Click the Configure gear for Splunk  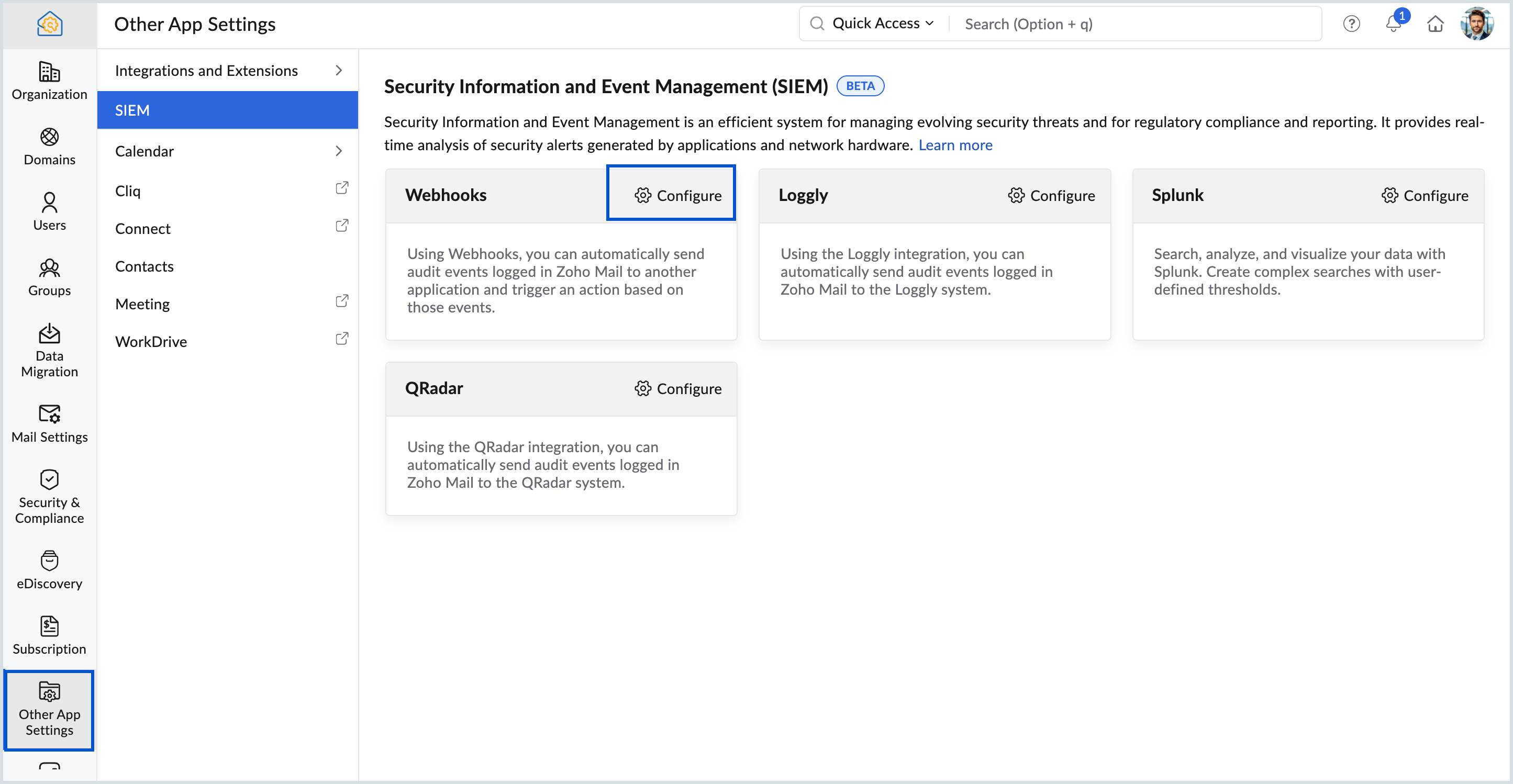point(1426,196)
